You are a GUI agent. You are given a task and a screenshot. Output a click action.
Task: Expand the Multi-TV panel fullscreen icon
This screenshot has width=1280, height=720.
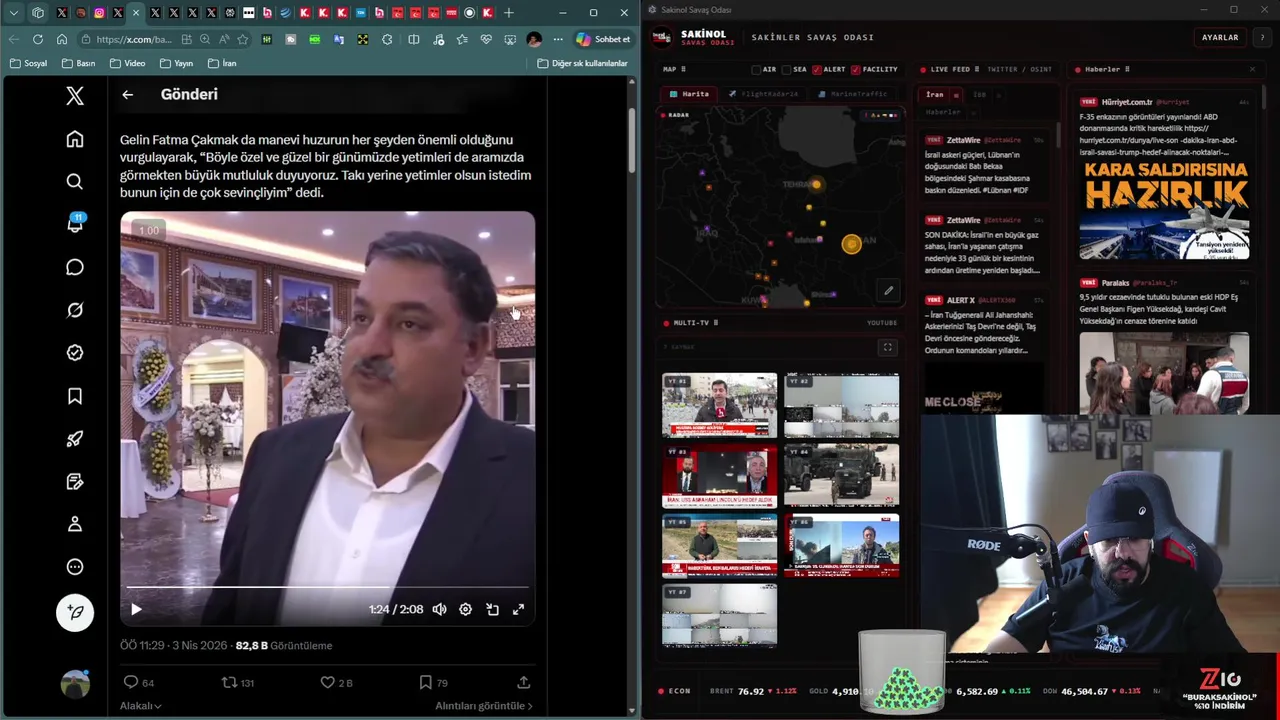click(887, 348)
